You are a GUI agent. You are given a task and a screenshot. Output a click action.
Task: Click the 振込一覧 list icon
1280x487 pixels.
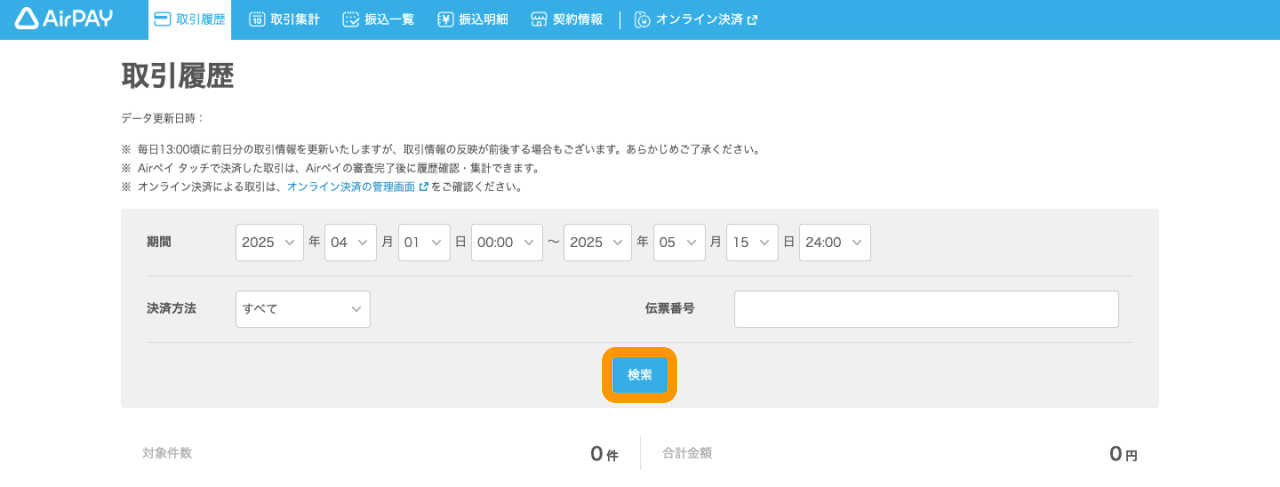350,19
